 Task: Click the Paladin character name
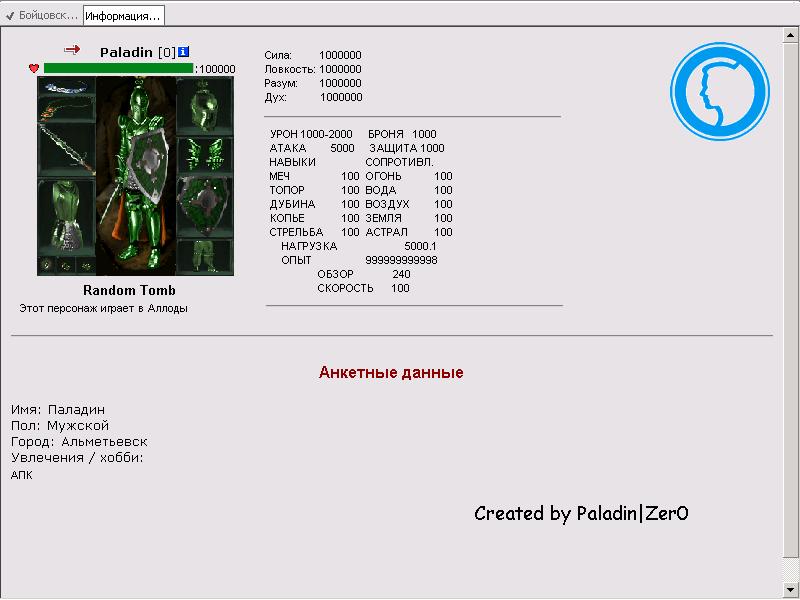(126, 52)
